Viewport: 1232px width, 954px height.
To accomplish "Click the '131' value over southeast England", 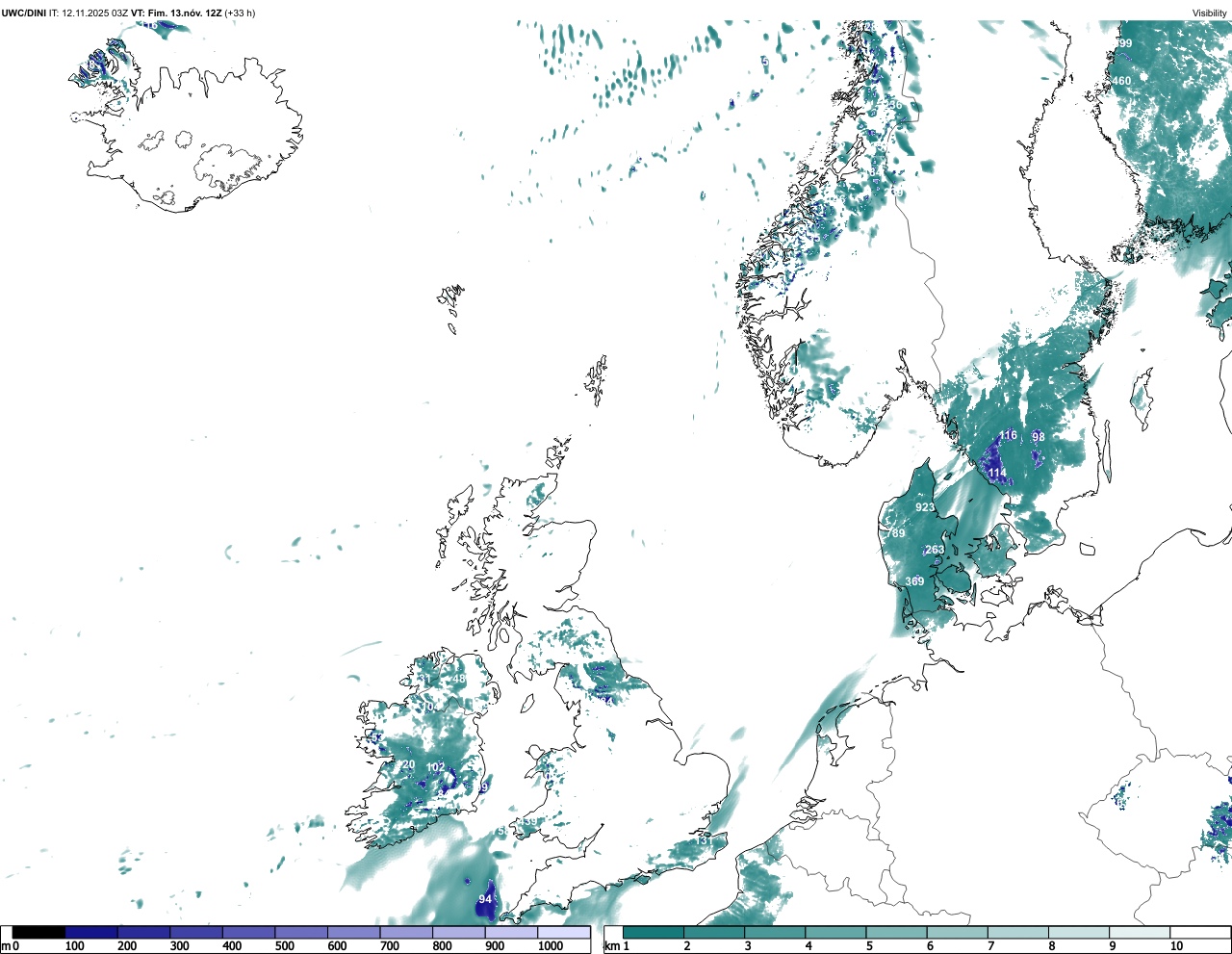I will pos(705,840).
